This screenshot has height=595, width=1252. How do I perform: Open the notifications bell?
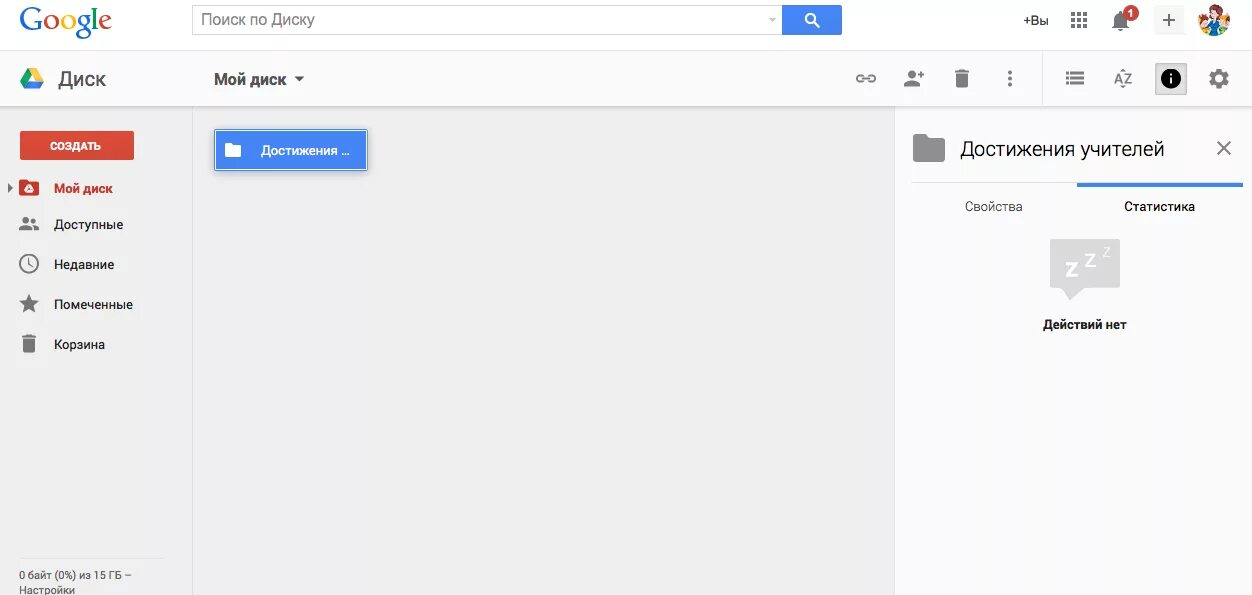1121,21
